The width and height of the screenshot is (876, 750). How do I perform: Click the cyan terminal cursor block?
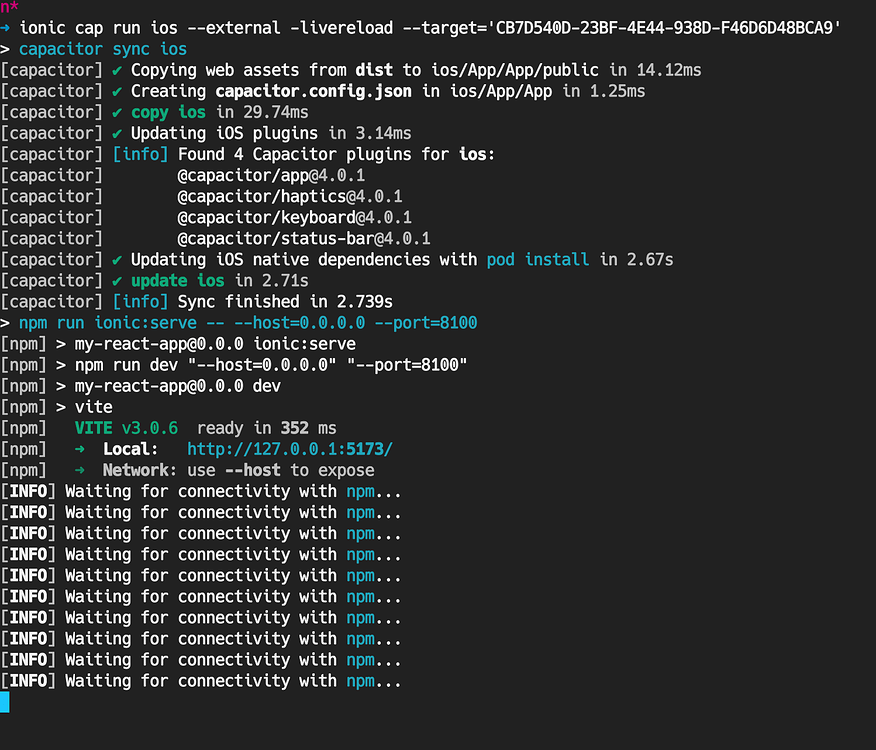pyautogui.click(x=4, y=702)
